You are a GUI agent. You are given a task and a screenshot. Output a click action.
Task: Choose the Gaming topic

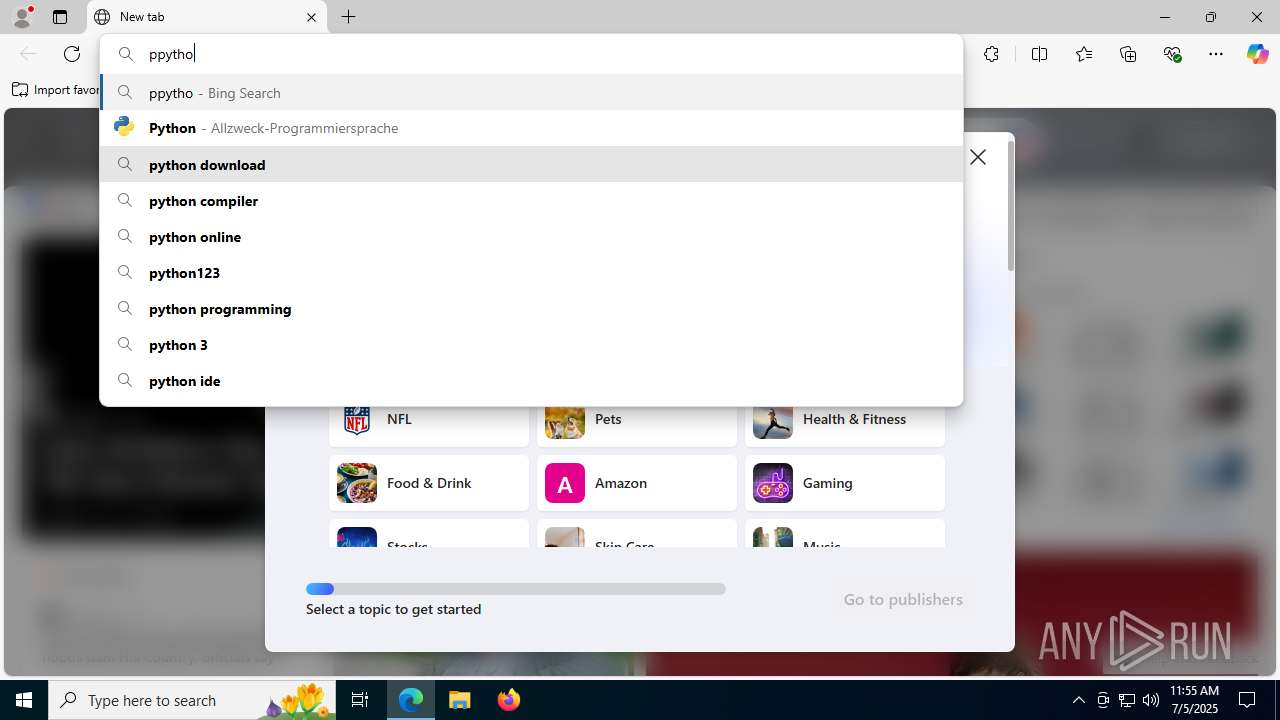pos(845,483)
